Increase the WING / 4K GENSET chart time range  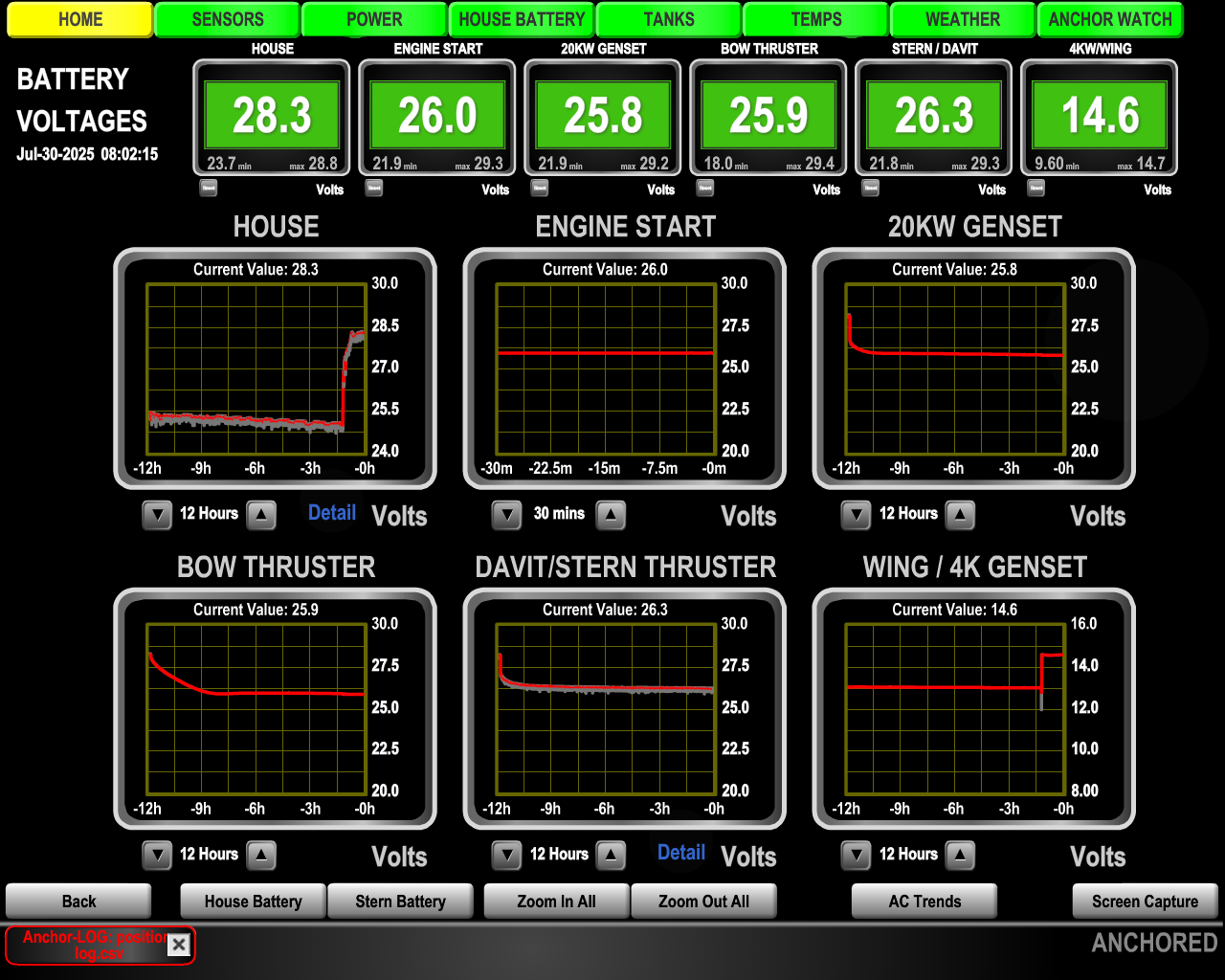point(960,855)
